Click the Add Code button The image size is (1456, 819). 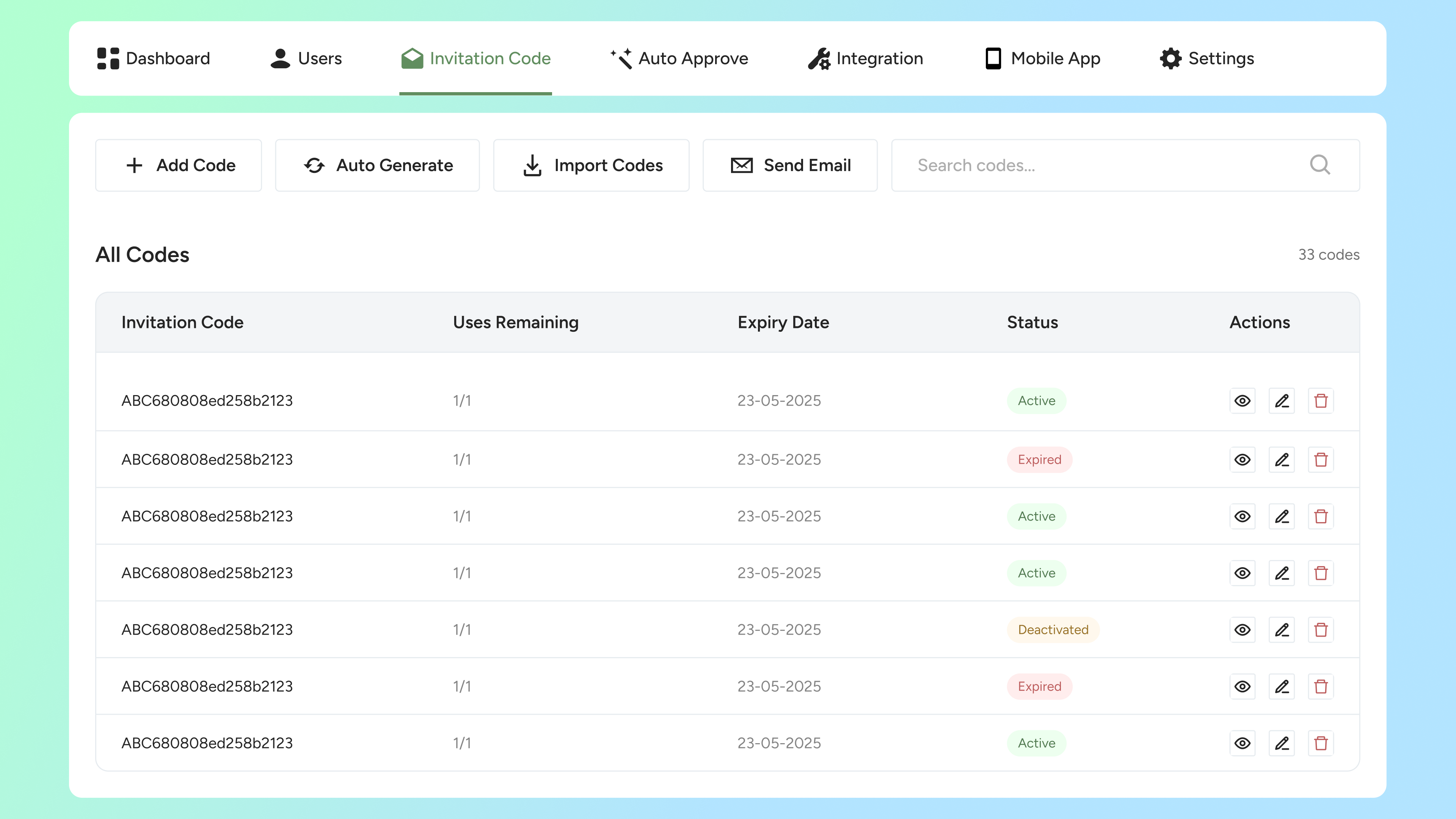[179, 165]
